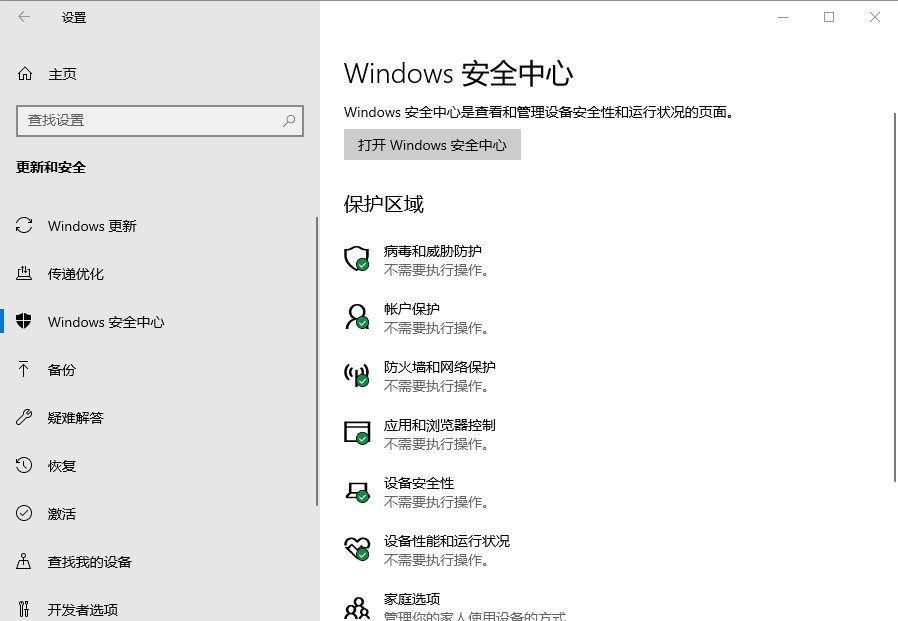Click the 应用和浏览器控制 window icon
The image size is (898, 621).
357,433
